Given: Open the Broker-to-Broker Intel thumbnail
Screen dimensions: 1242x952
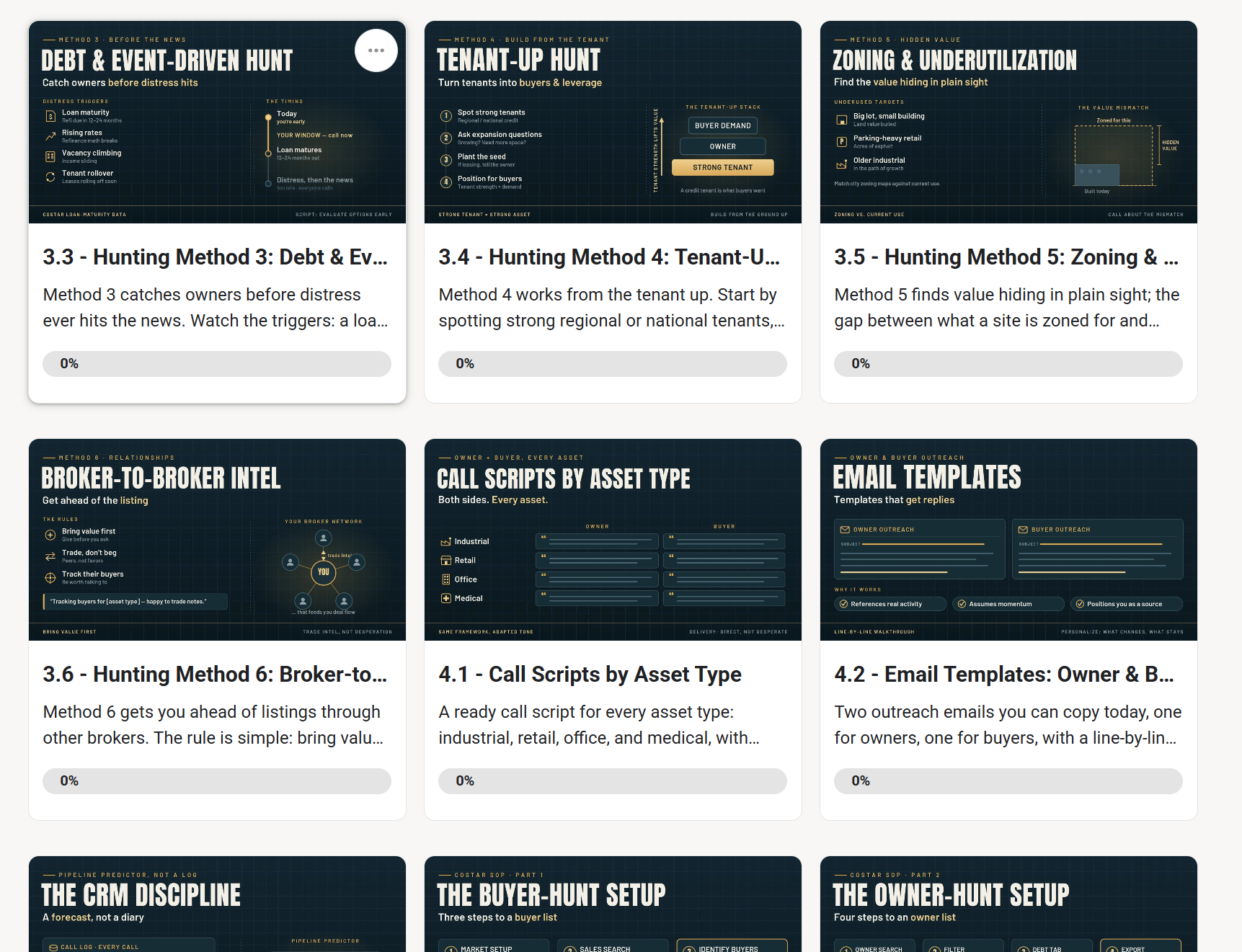Looking at the screenshot, I should coord(217,539).
